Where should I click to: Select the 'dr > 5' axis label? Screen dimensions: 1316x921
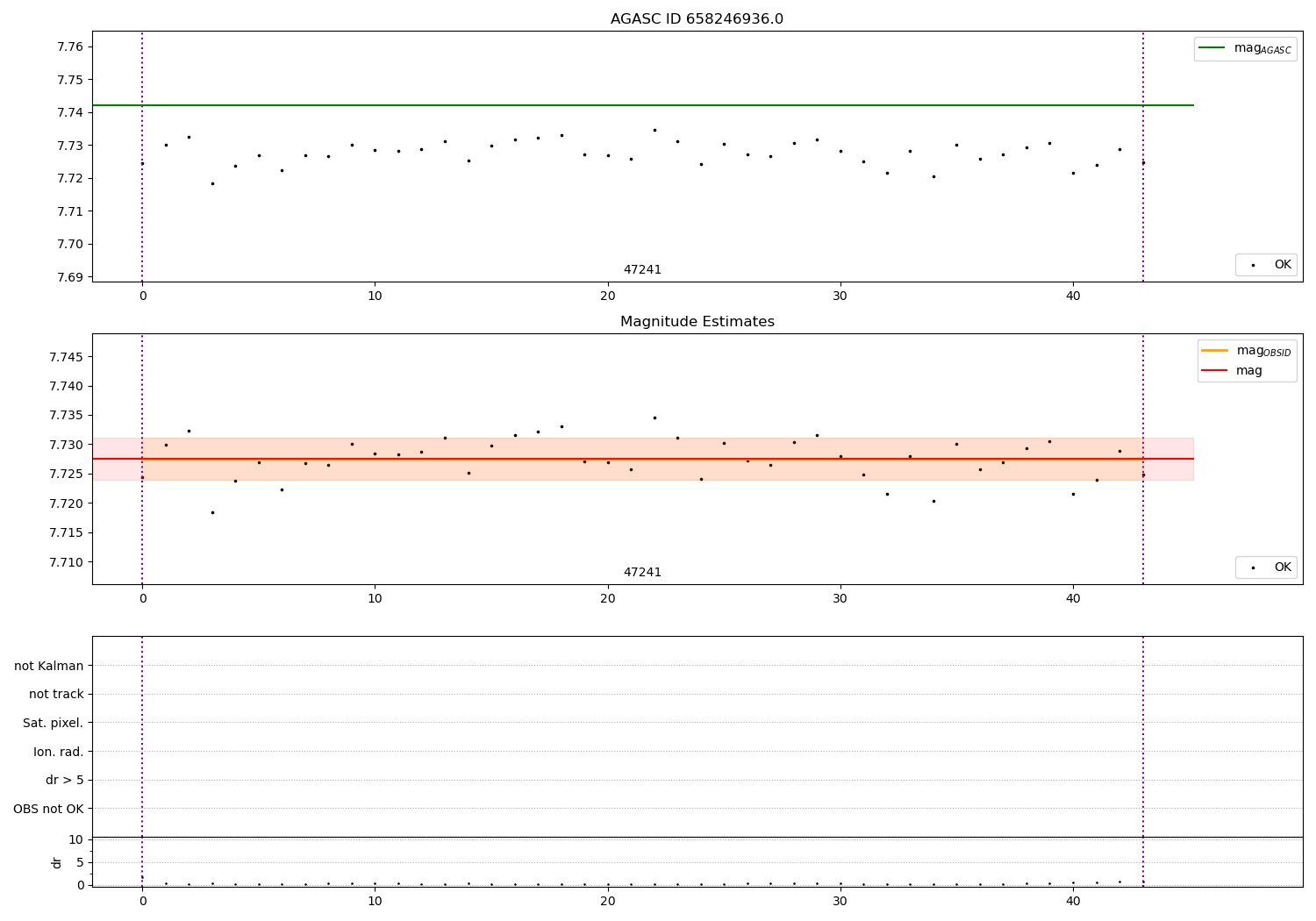65,780
